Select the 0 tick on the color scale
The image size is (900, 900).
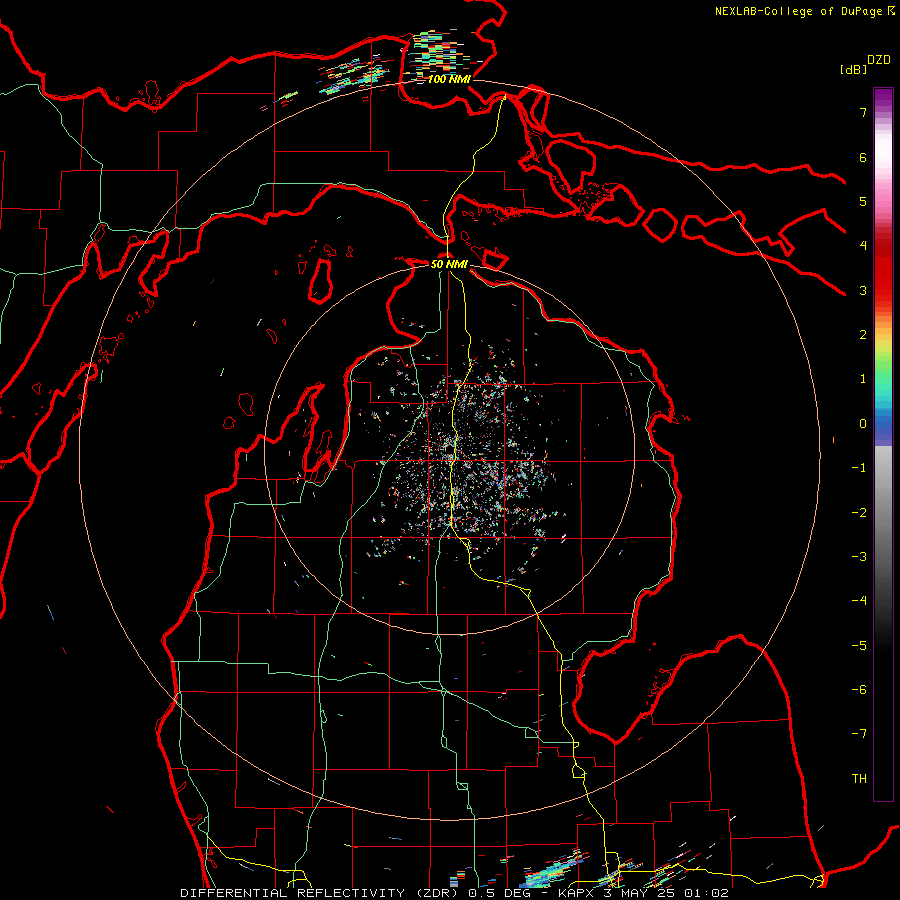click(863, 424)
